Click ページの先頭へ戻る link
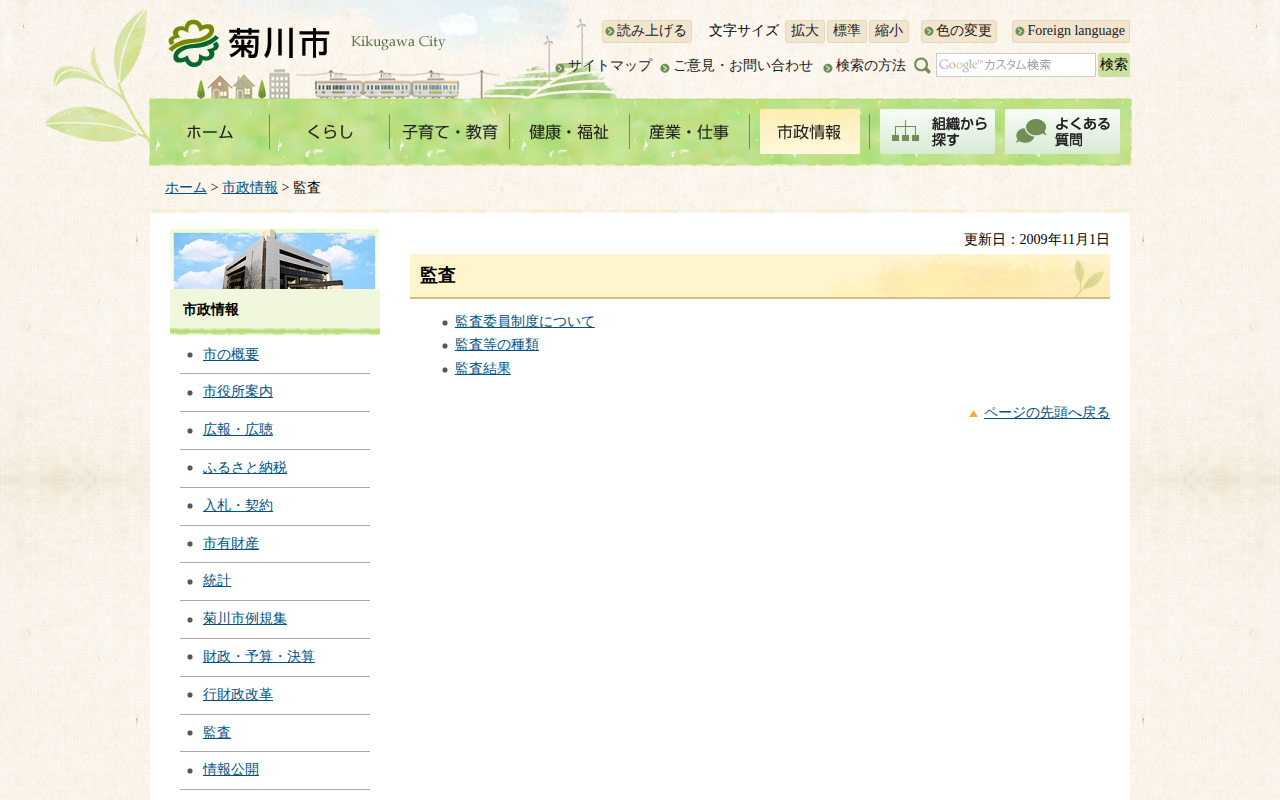The image size is (1280, 800). (x=1047, y=413)
